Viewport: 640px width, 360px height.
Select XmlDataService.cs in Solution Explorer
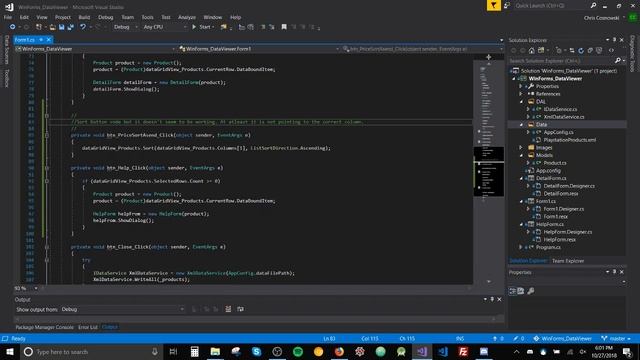coord(564,117)
